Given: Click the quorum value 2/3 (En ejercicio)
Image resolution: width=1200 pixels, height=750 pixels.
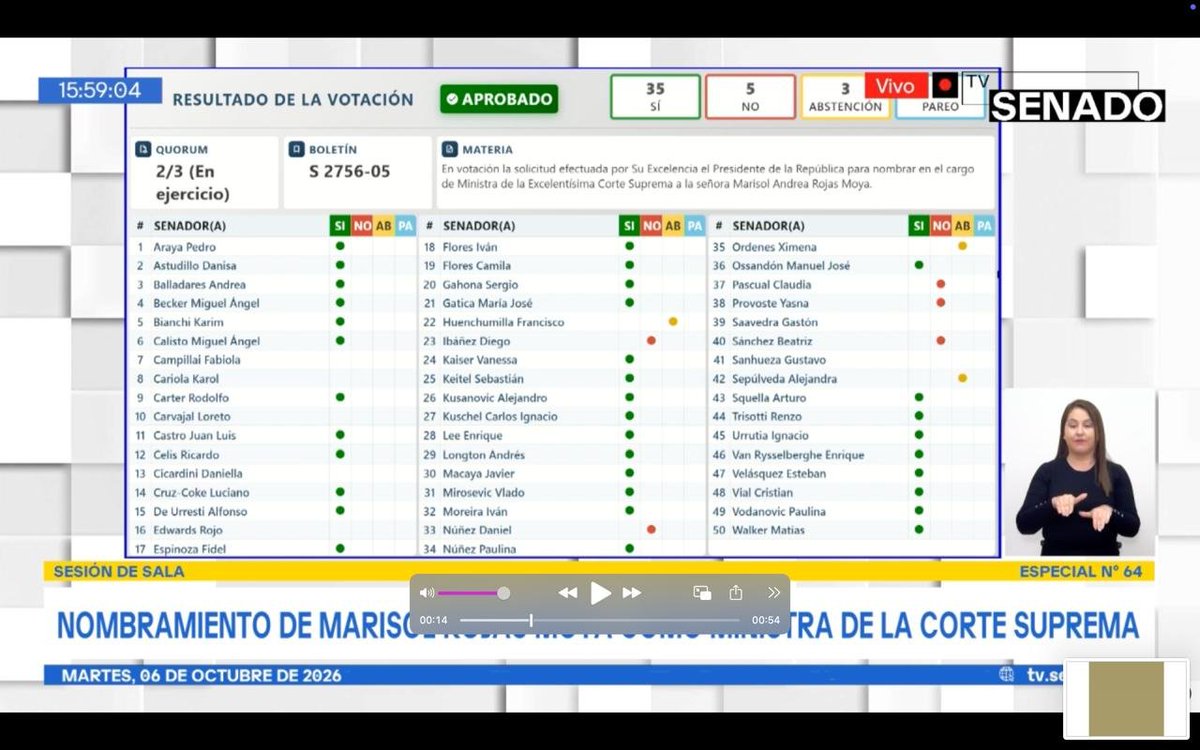Looking at the screenshot, I should tap(192, 182).
